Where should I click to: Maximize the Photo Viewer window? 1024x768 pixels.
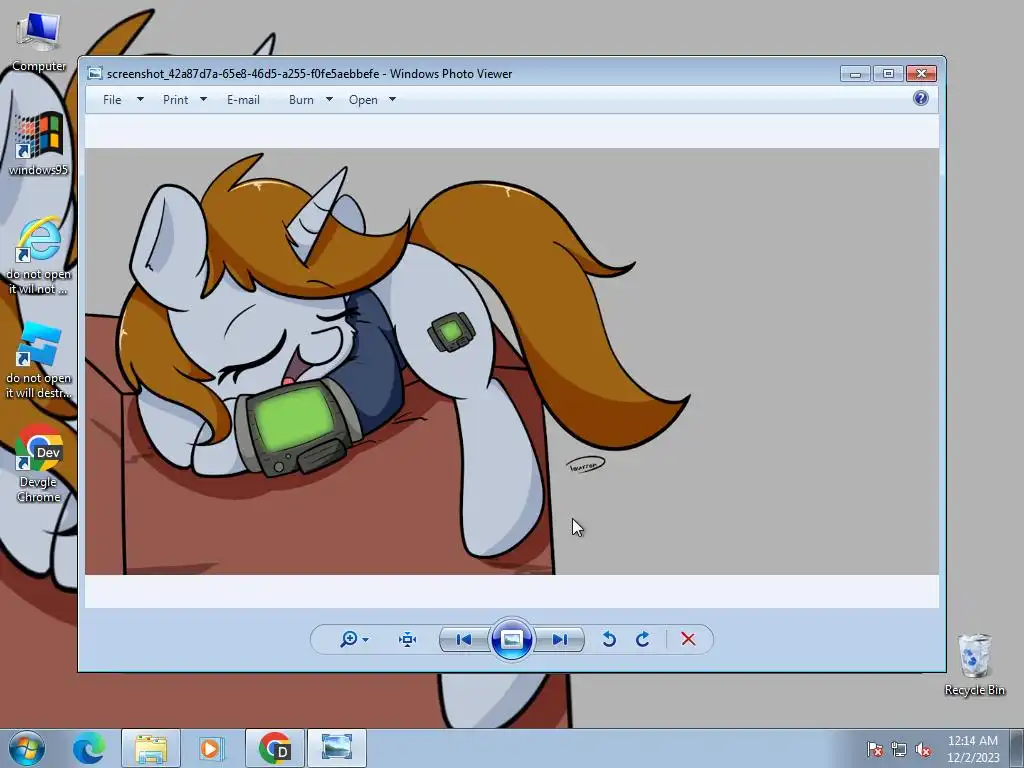pyautogui.click(x=888, y=74)
